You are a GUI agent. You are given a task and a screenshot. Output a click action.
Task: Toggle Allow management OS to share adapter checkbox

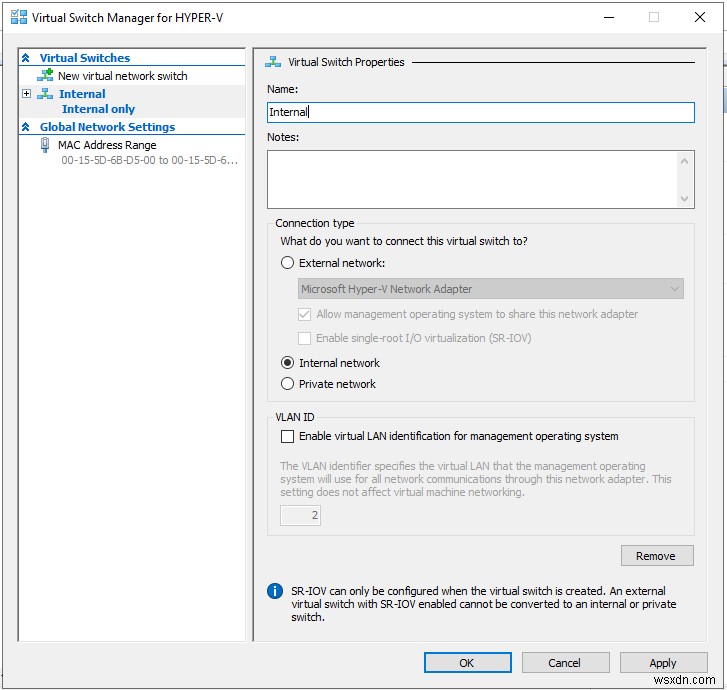(304, 314)
